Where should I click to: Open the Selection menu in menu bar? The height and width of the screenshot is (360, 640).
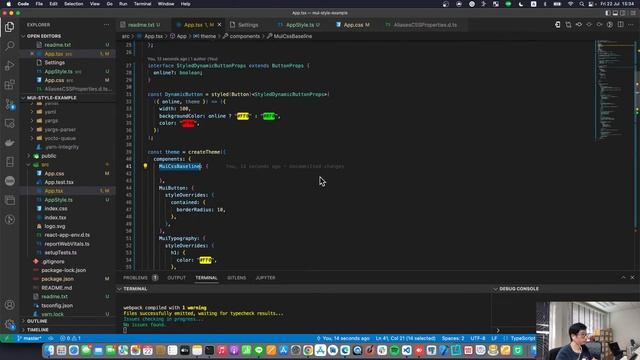(73, 4)
